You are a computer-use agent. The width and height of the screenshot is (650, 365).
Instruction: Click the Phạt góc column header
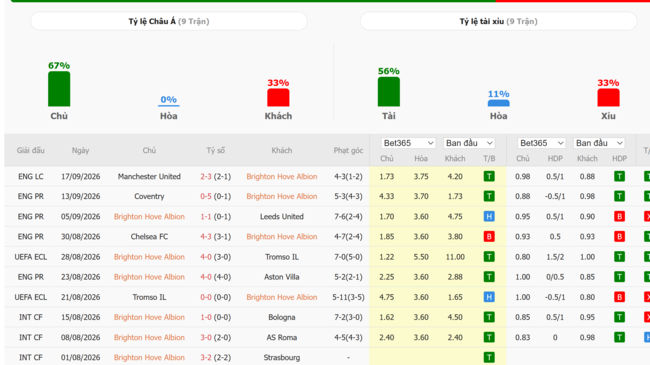[348, 150]
